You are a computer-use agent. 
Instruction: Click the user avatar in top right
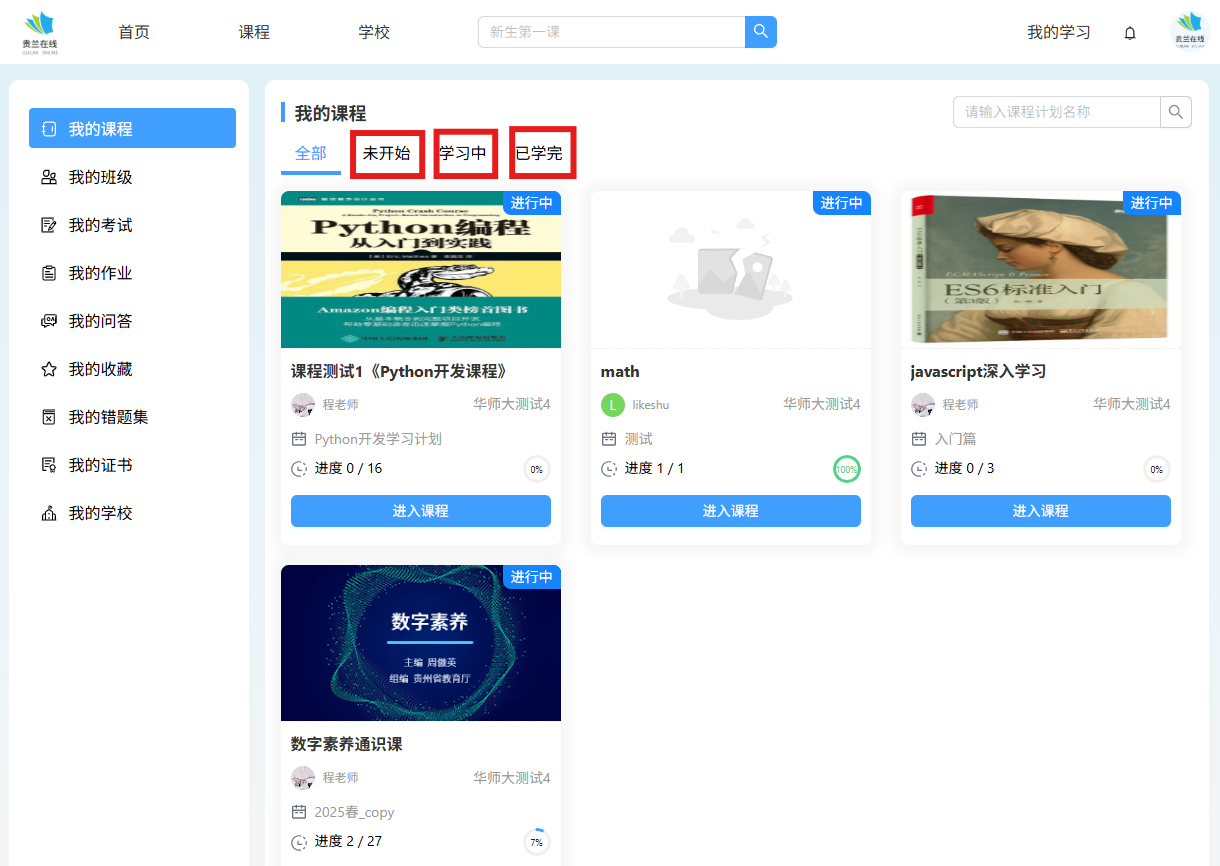click(1190, 32)
